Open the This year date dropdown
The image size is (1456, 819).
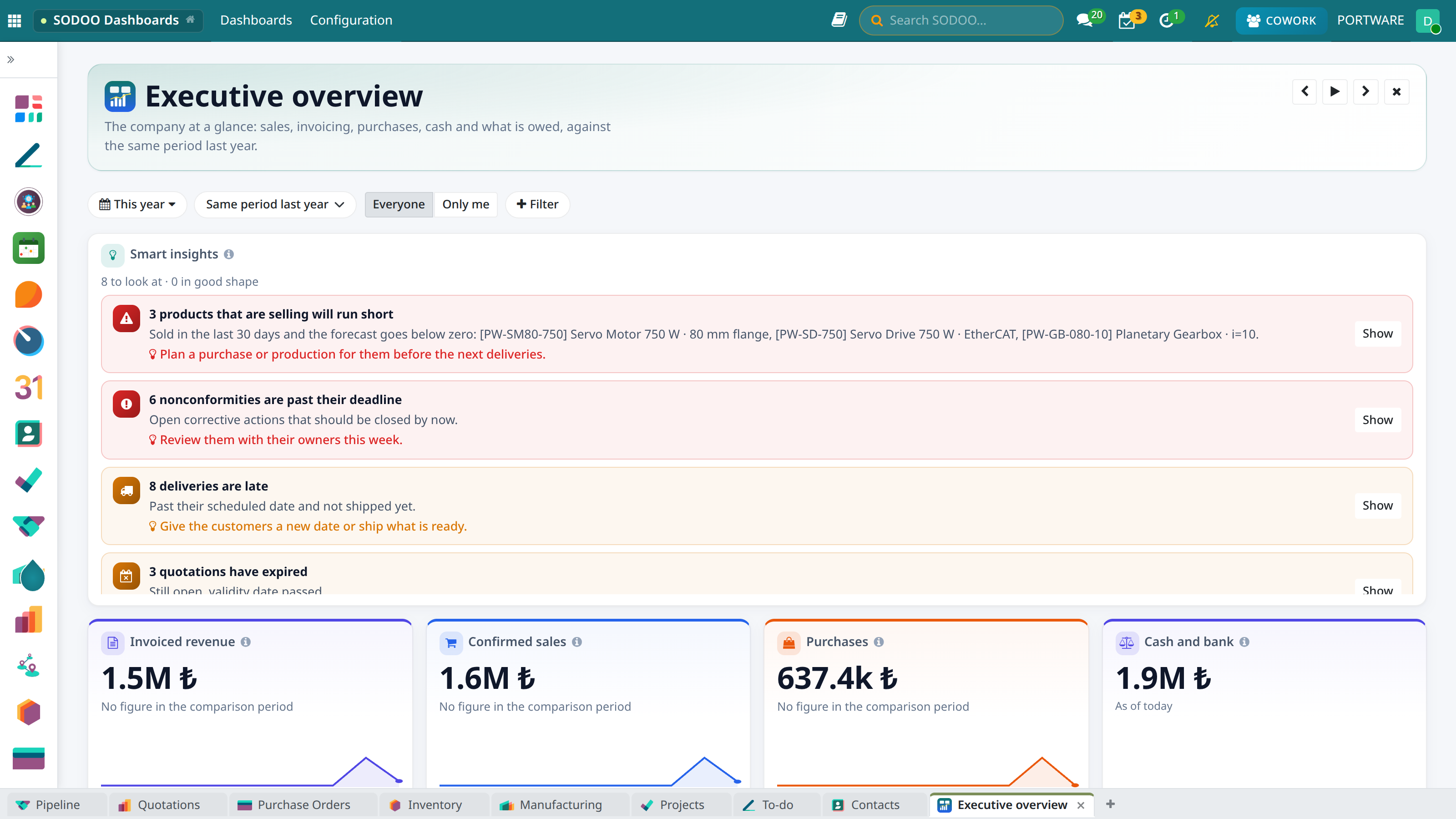(x=137, y=204)
